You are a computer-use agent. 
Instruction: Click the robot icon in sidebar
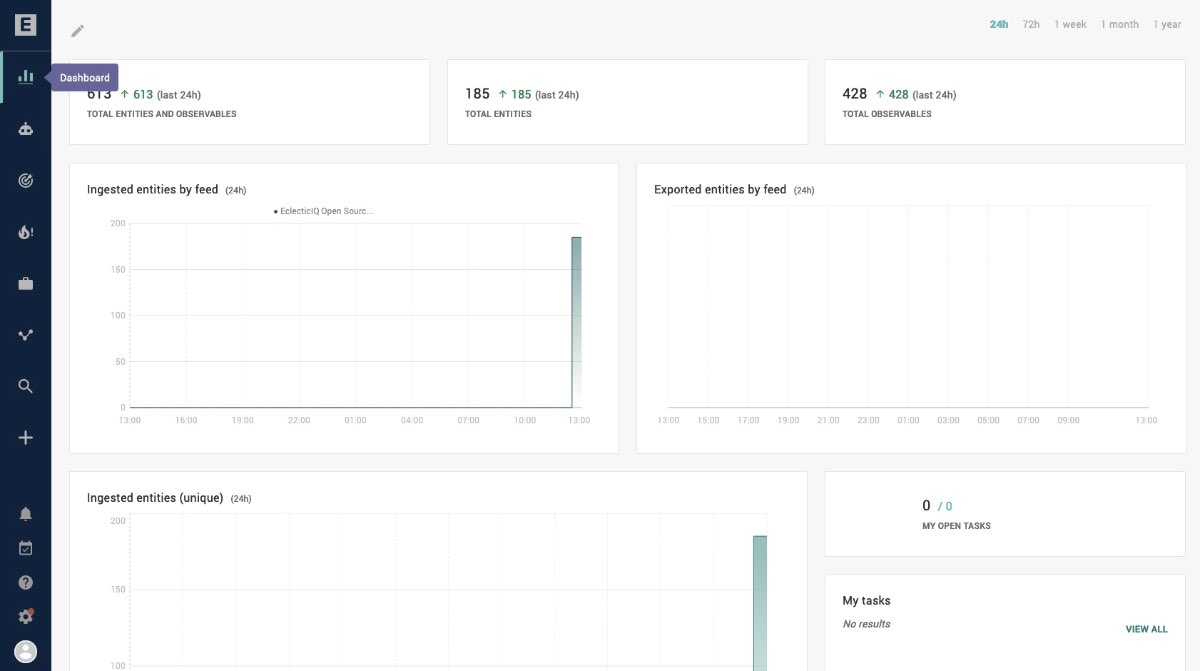pyautogui.click(x=26, y=129)
